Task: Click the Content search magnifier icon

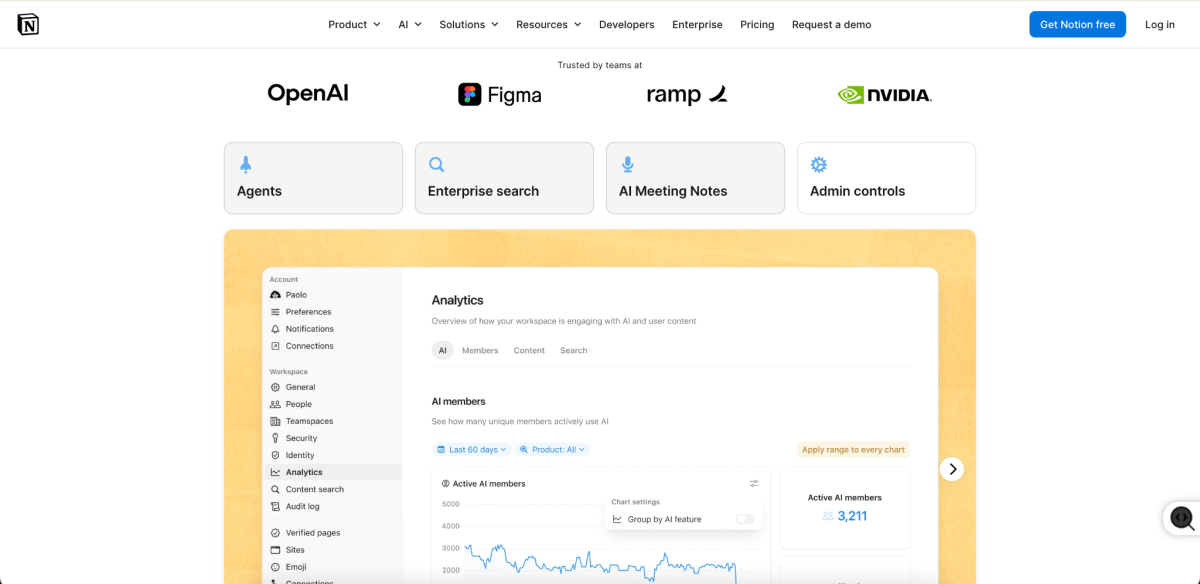Action: [x=275, y=489]
